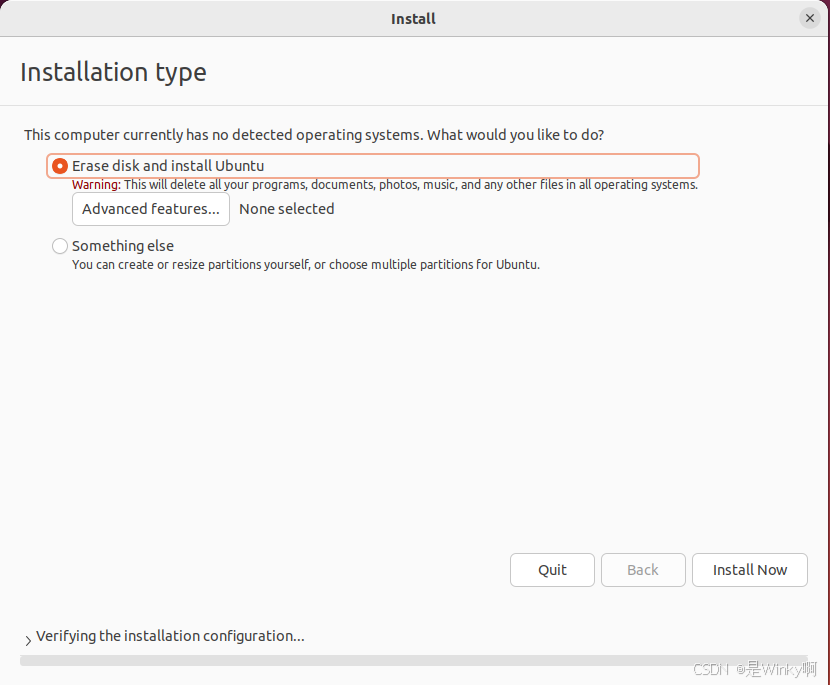The height and width of the screenshot is (685, 830).
Task: Click the Verifying the installation configuration text
Action: coord(170,636)
